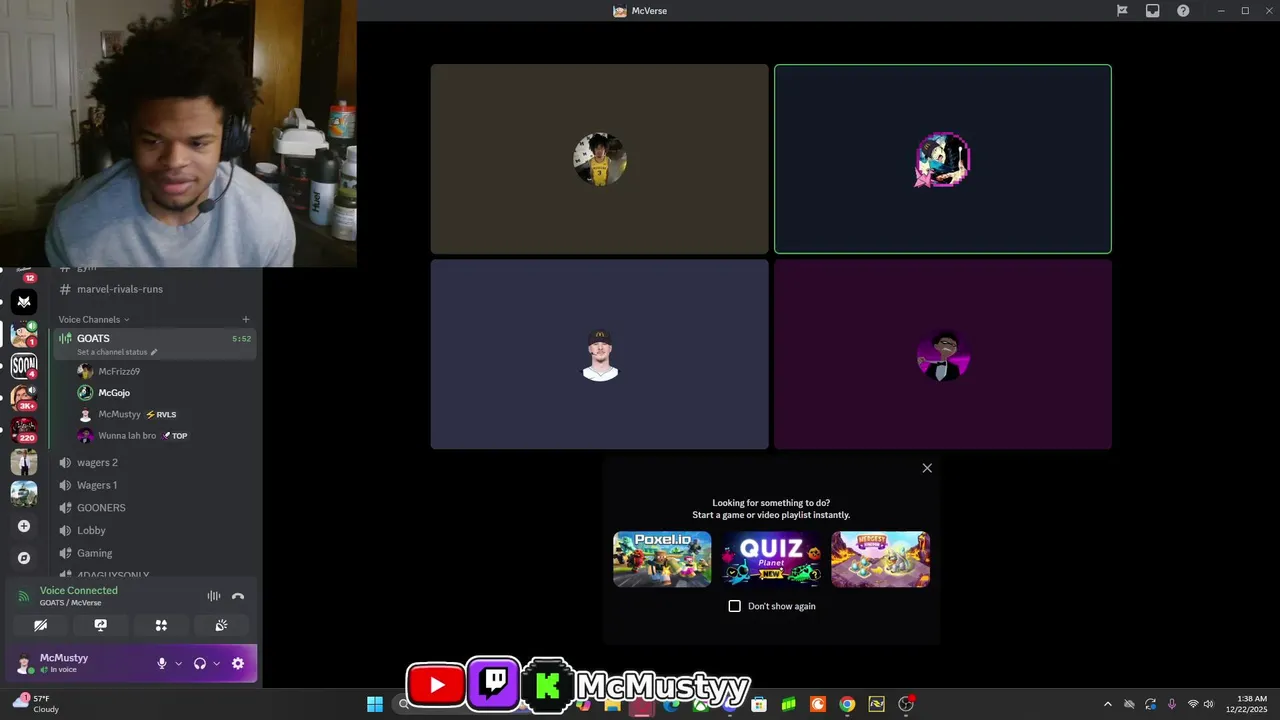Open the fox logo server
Image resolution: width=1280 pixels, height=720 pixels.
pyautogui.click(x=24, y=301)
